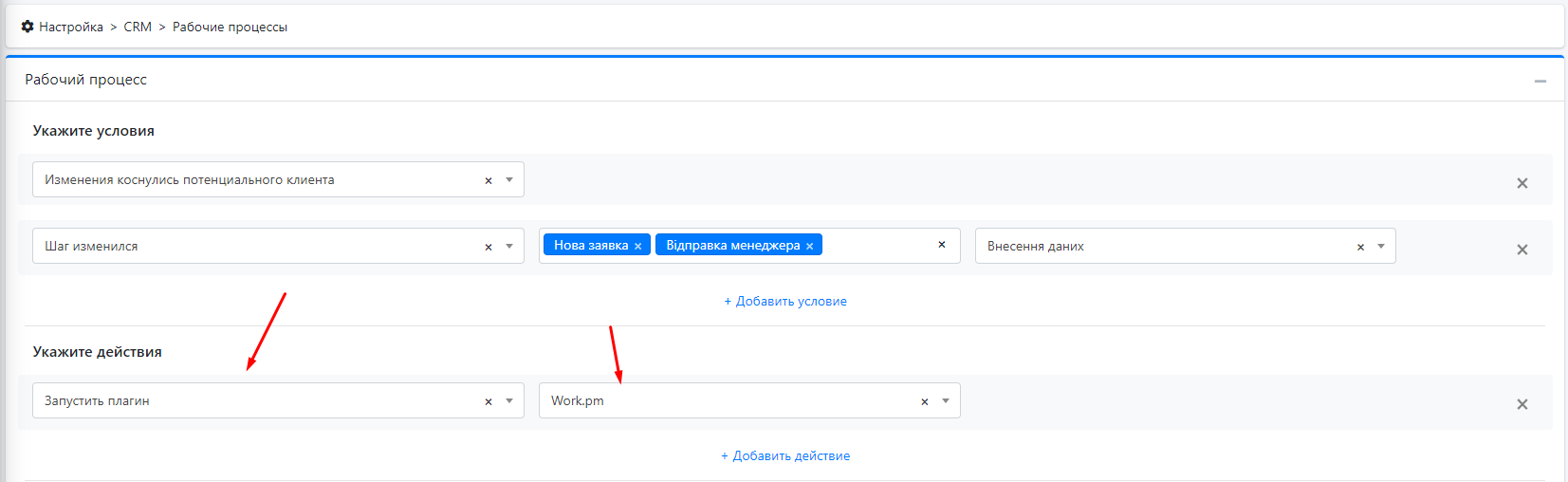1568x482 pixels.
Task: Remove the Нова заявка tag
Action: 637,246
